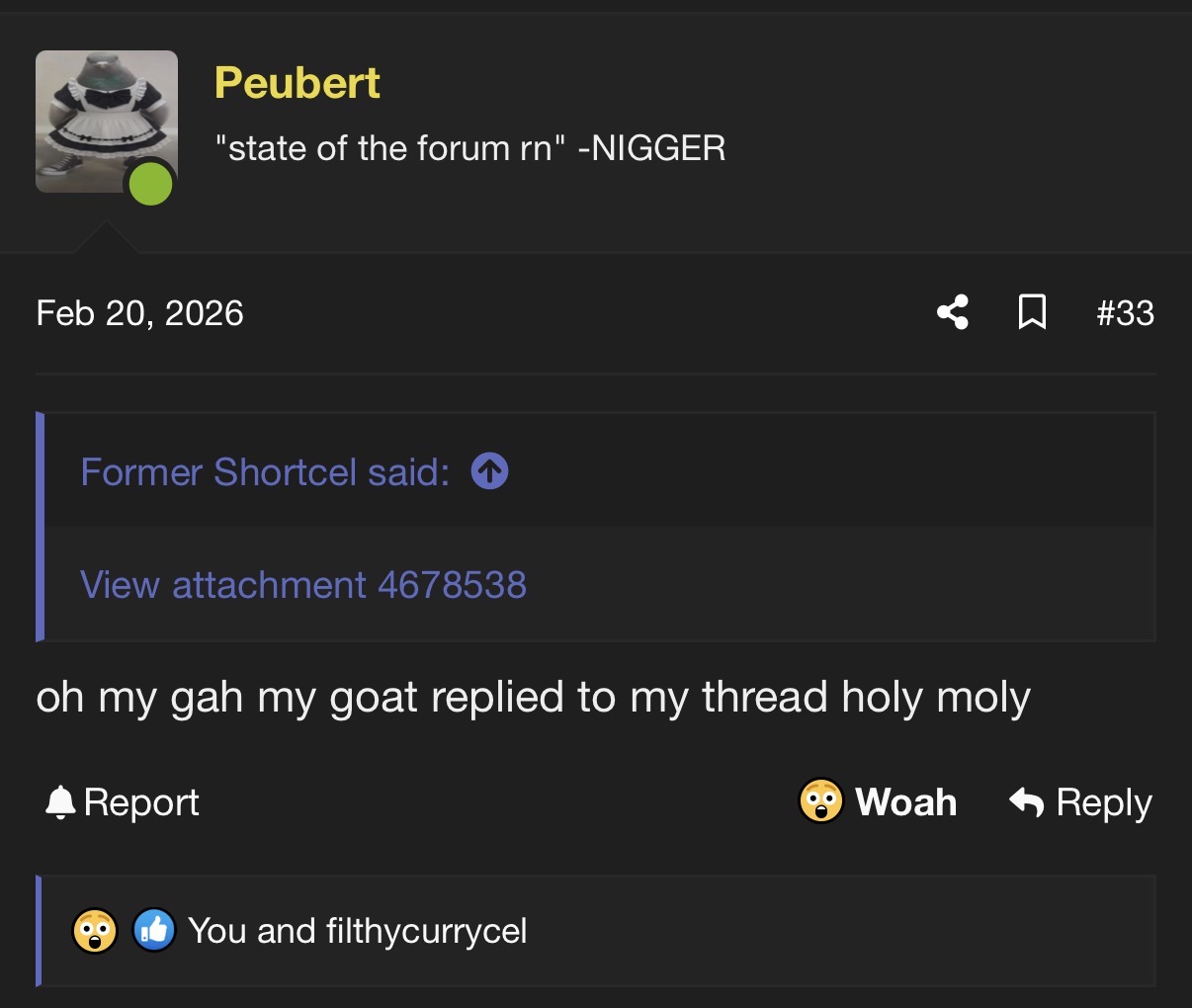Open the blue thumbs-up reaction in the reactions bar
The width and height of the screenshot is (1192, 1008).
coord(153,930)
